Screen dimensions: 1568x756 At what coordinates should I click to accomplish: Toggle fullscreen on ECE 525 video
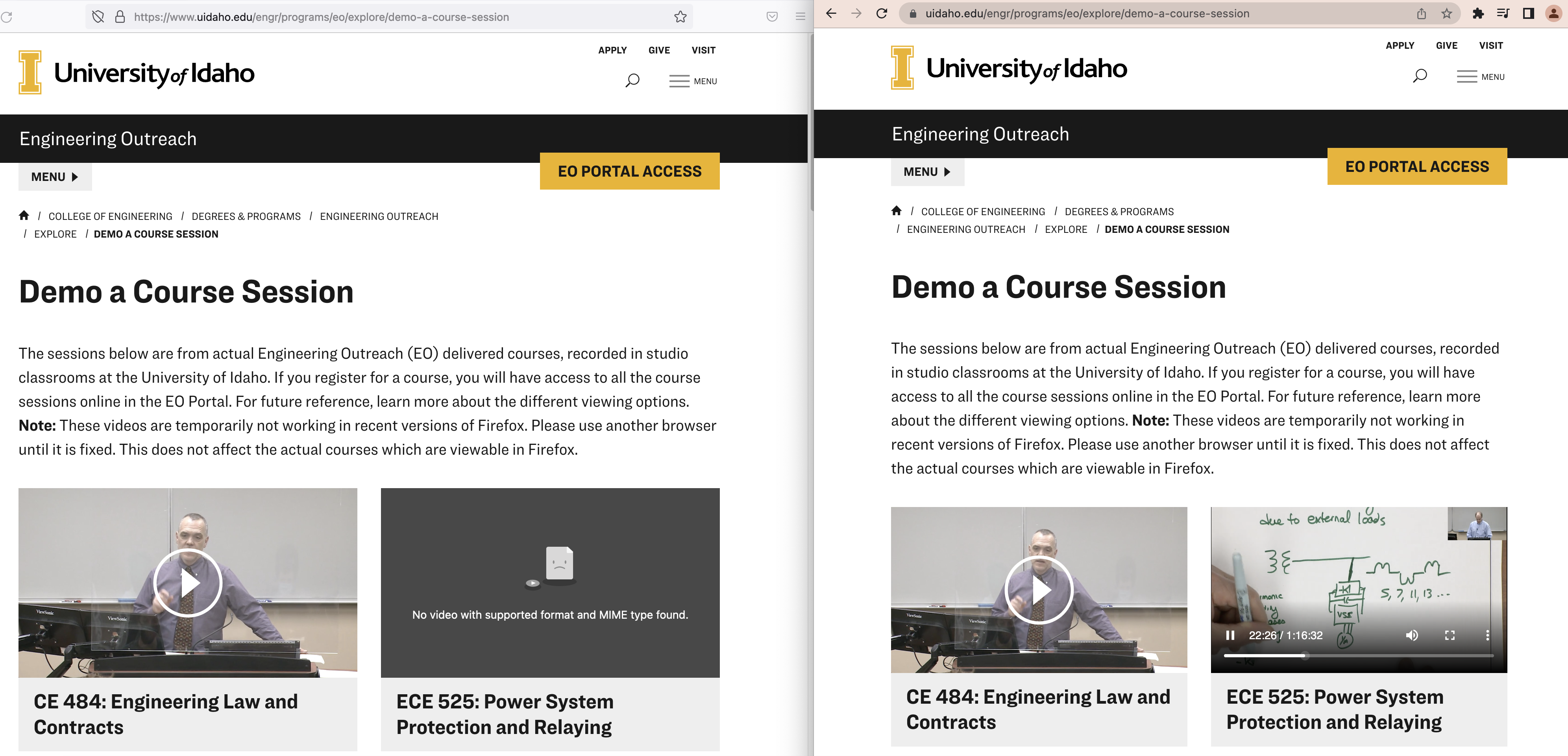coord(1449,635)
